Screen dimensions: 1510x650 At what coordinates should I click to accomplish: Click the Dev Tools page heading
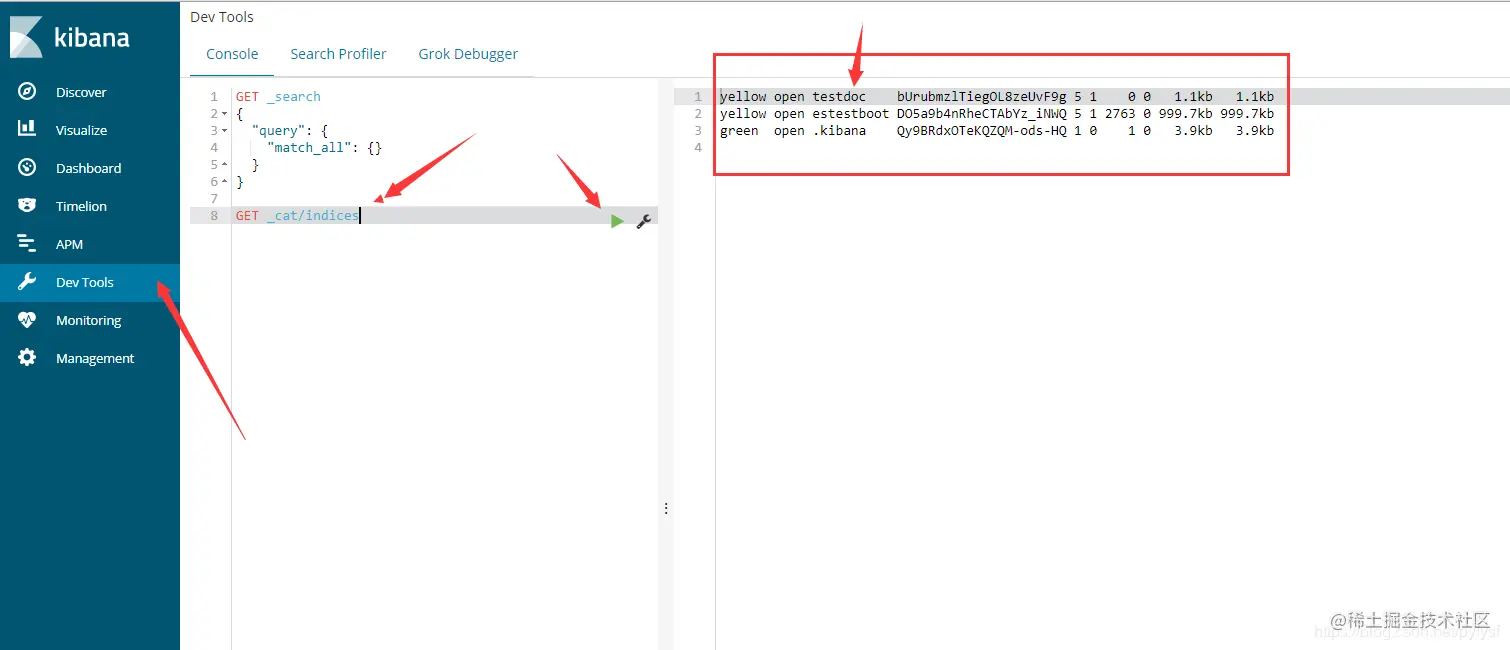222,17
